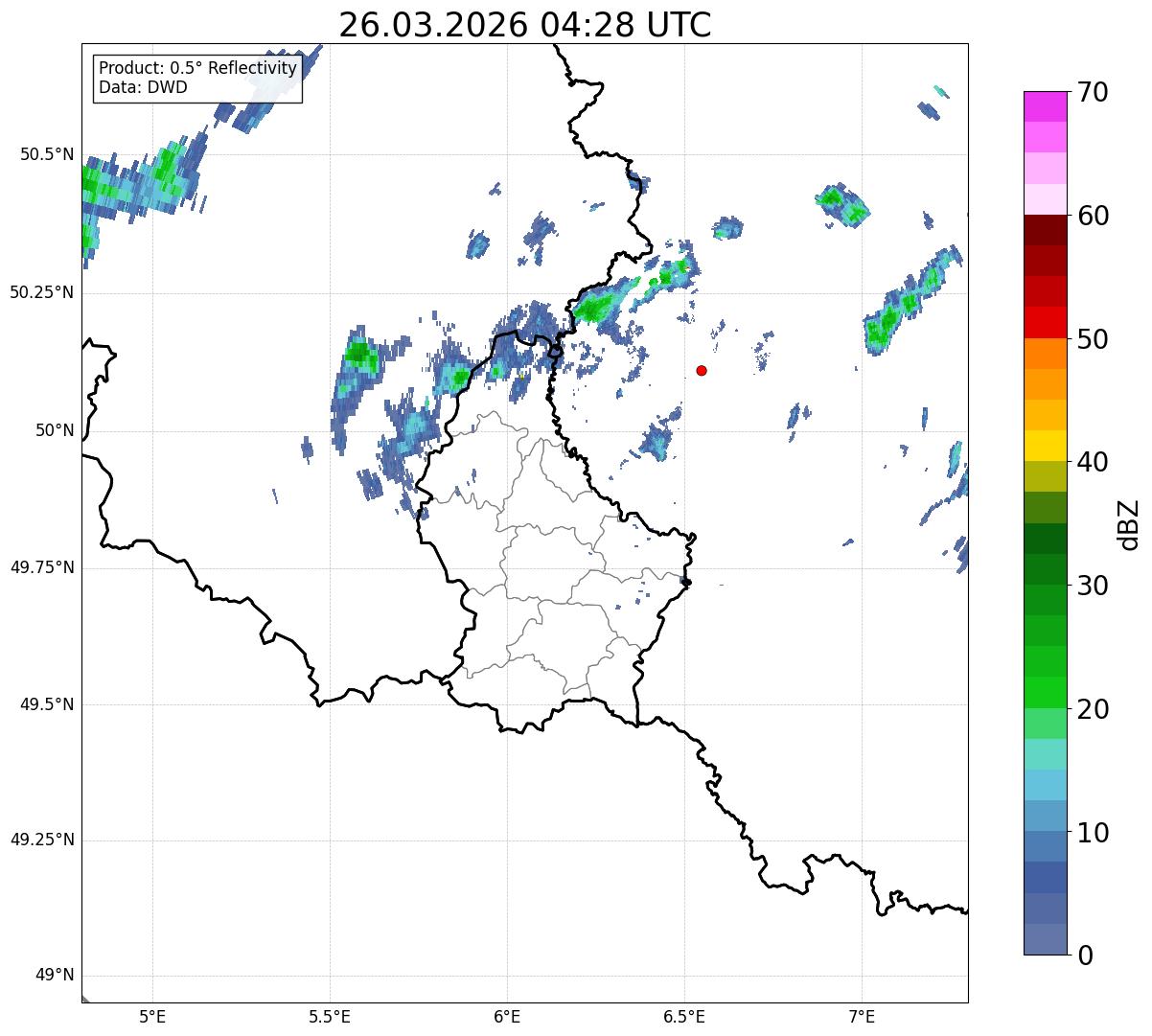Click the 50°N latitude tick label

pos(55,430)
